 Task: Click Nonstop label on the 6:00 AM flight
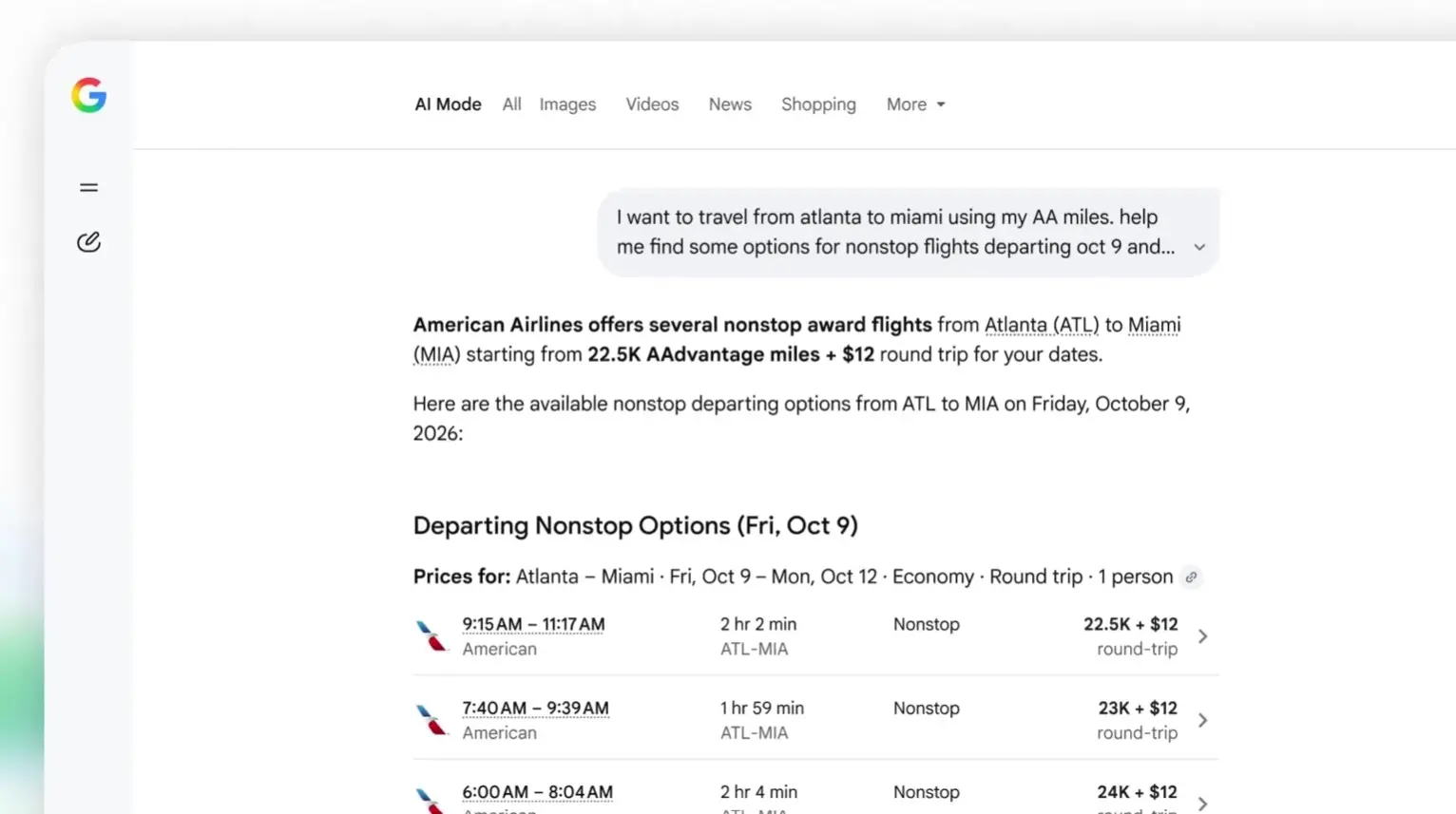[926, 791]
